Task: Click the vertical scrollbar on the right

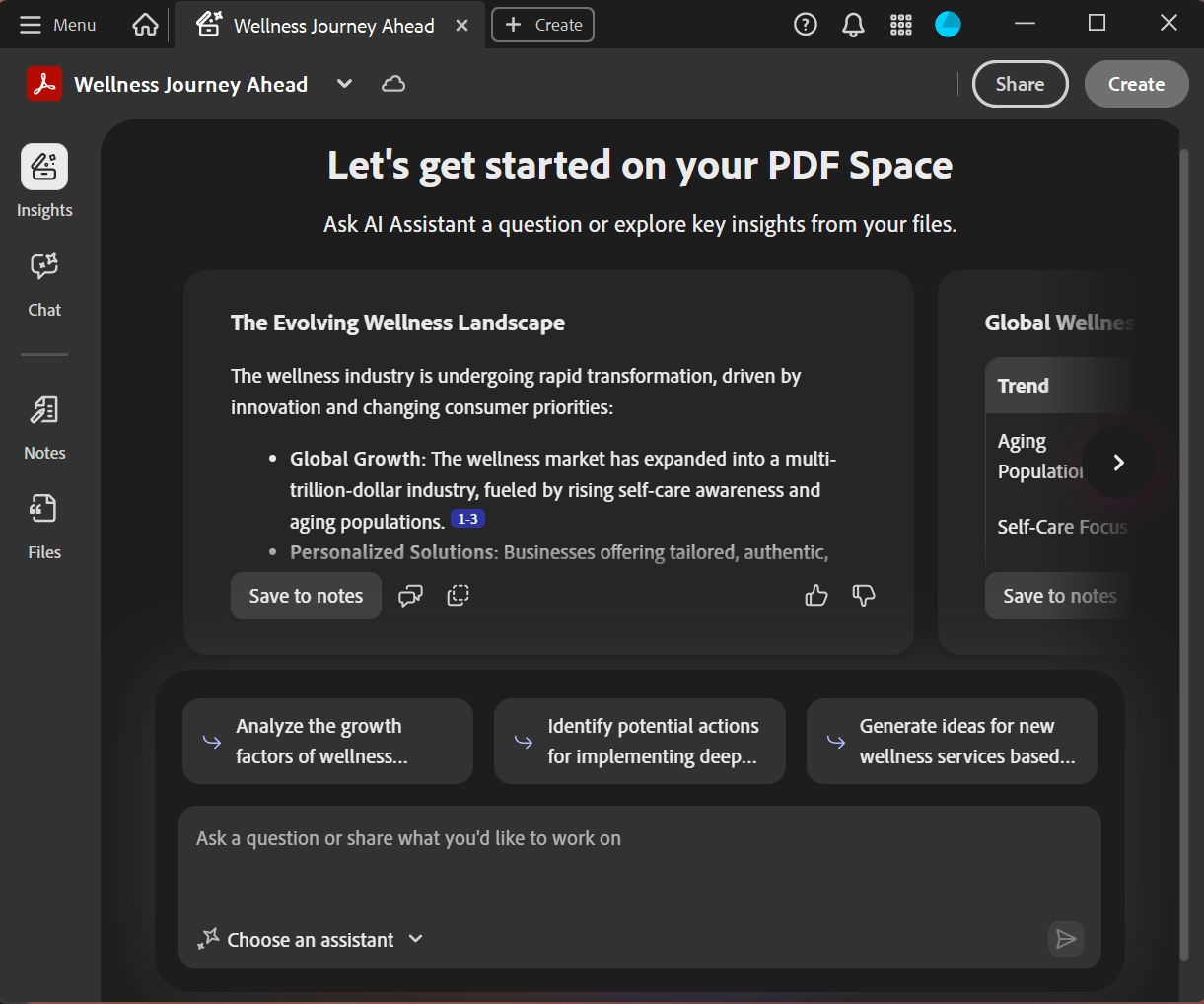Action: tap(1185, 552)
